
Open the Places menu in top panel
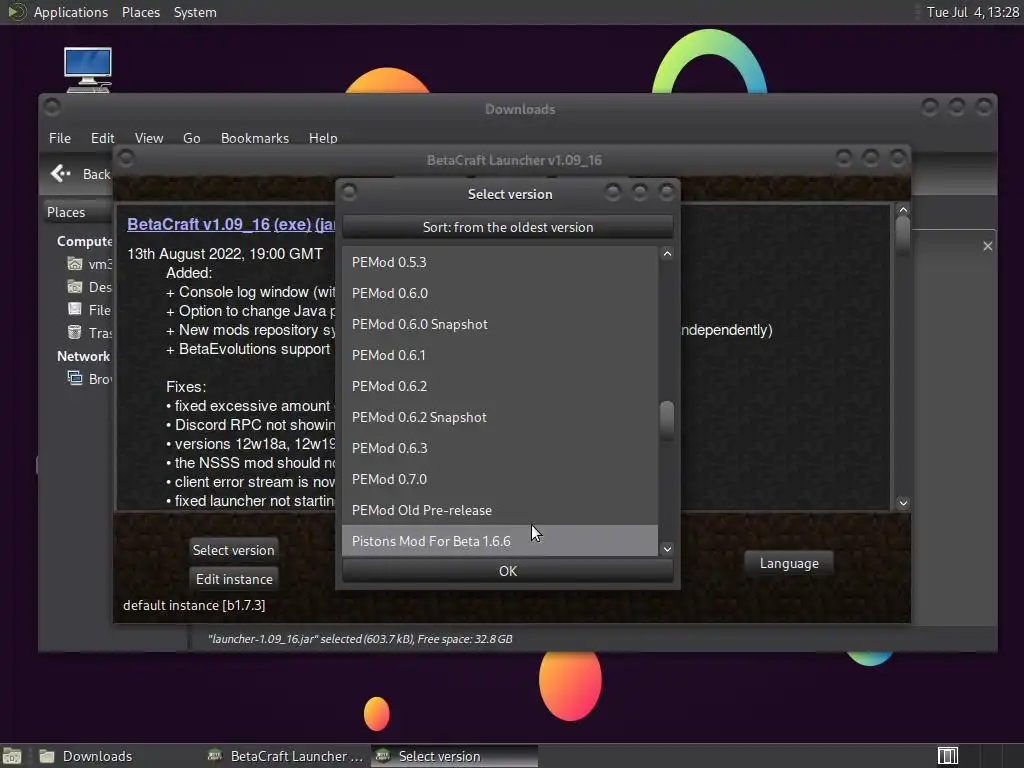click(x=140, y=12)
